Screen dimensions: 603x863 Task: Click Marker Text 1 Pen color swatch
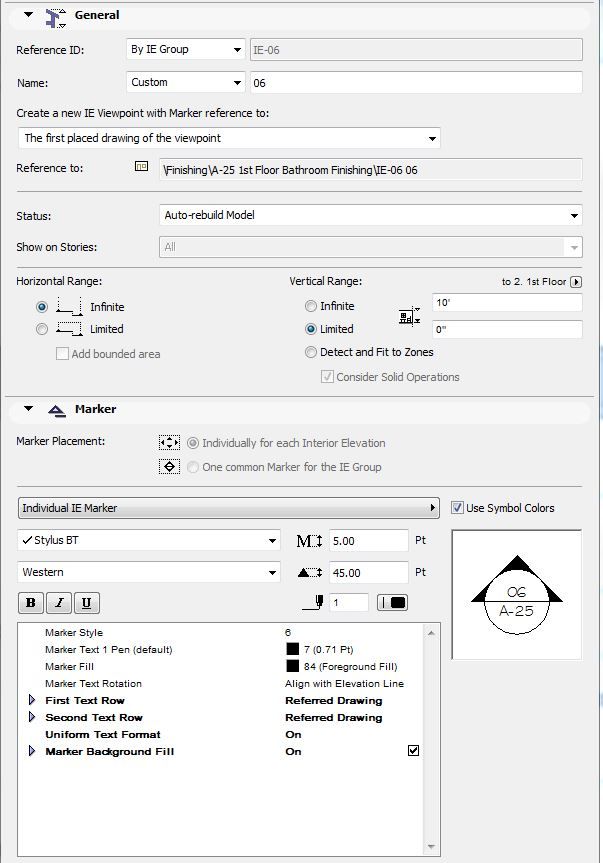[x=293, y=649]
